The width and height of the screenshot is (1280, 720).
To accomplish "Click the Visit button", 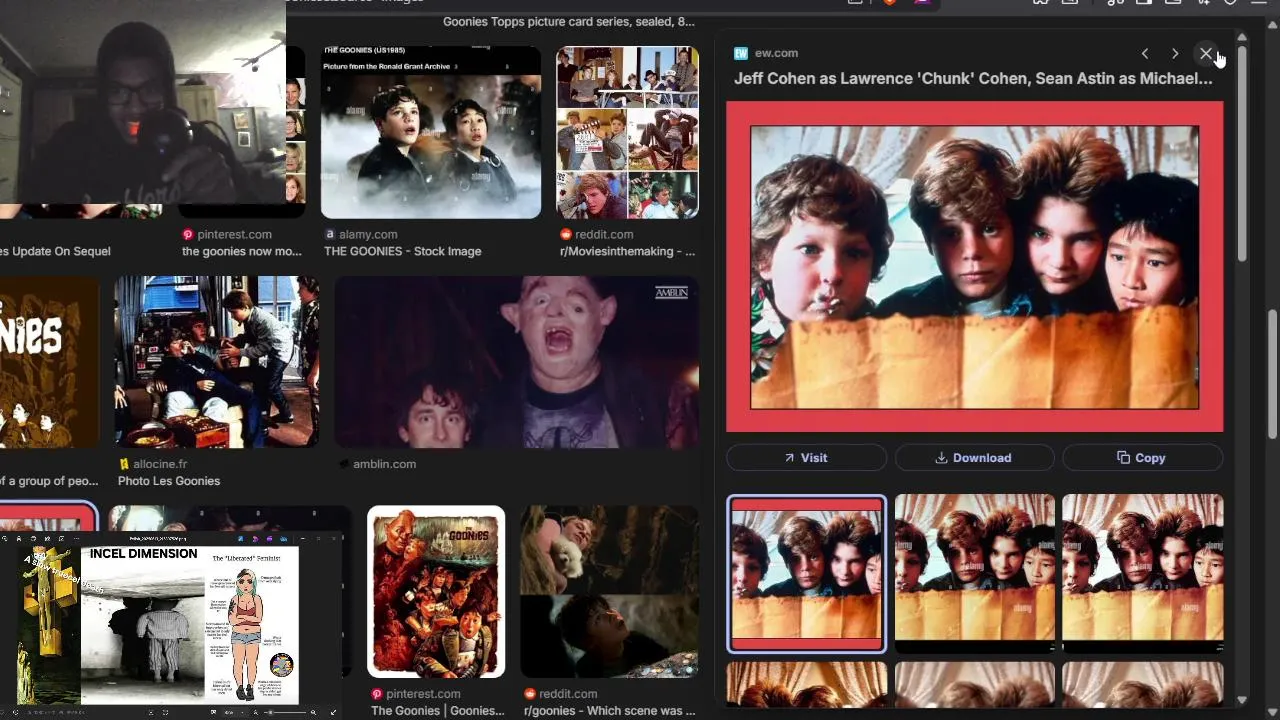I will [x=806, y=458].
